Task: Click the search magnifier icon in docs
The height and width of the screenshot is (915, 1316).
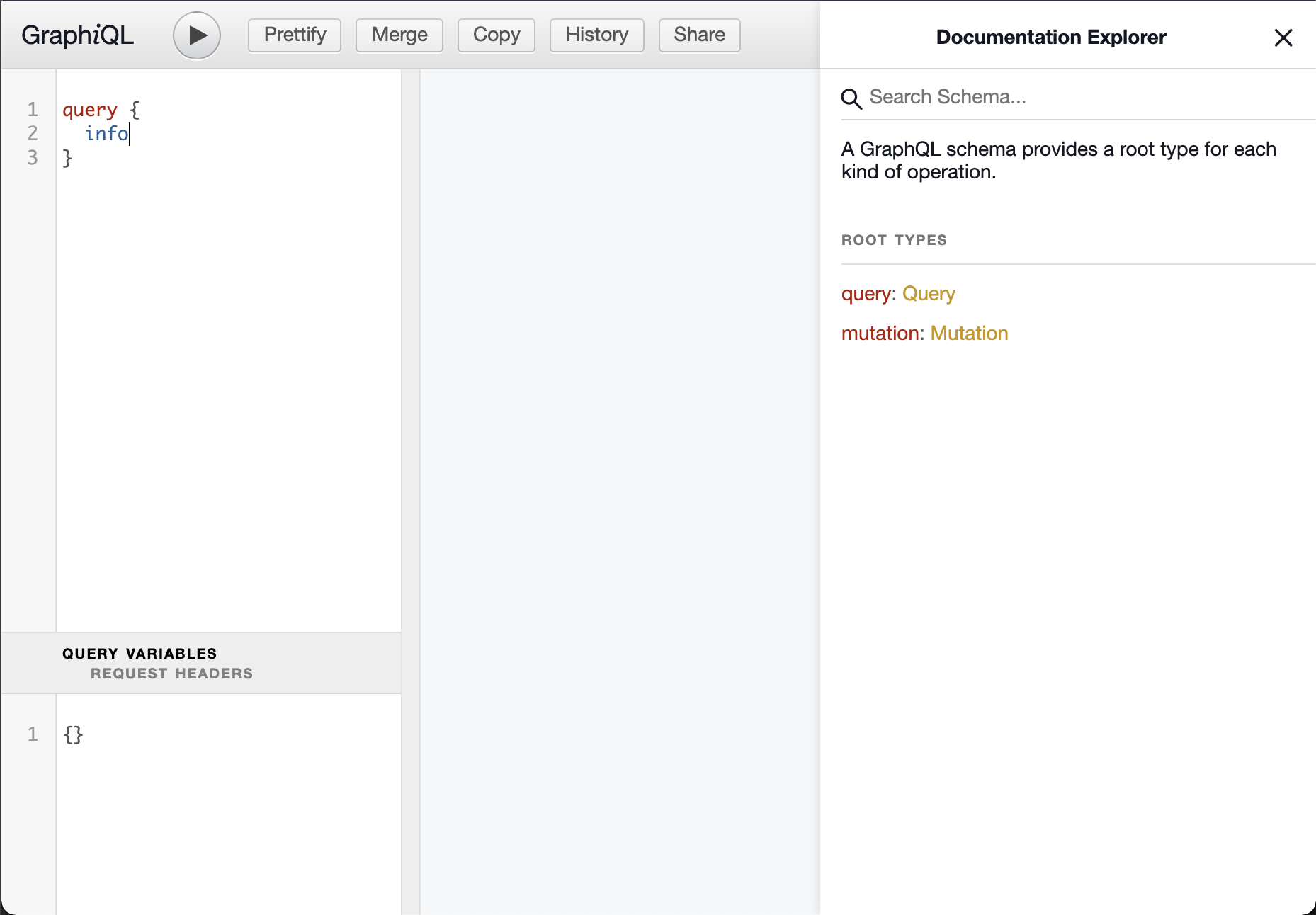Action: (x=851, y=98)
